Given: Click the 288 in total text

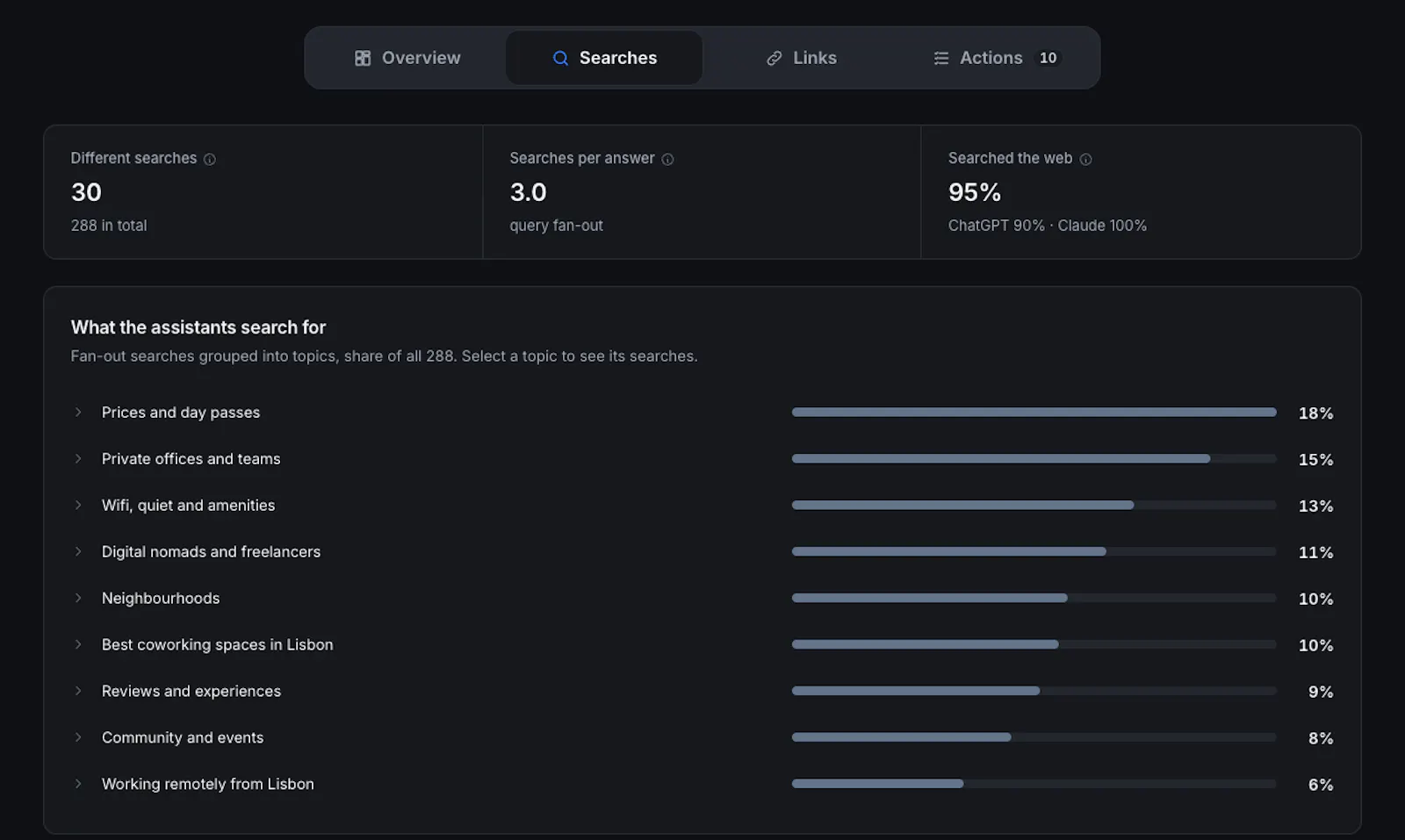Looking at the screenshot, I should click(x=109, y=226).
